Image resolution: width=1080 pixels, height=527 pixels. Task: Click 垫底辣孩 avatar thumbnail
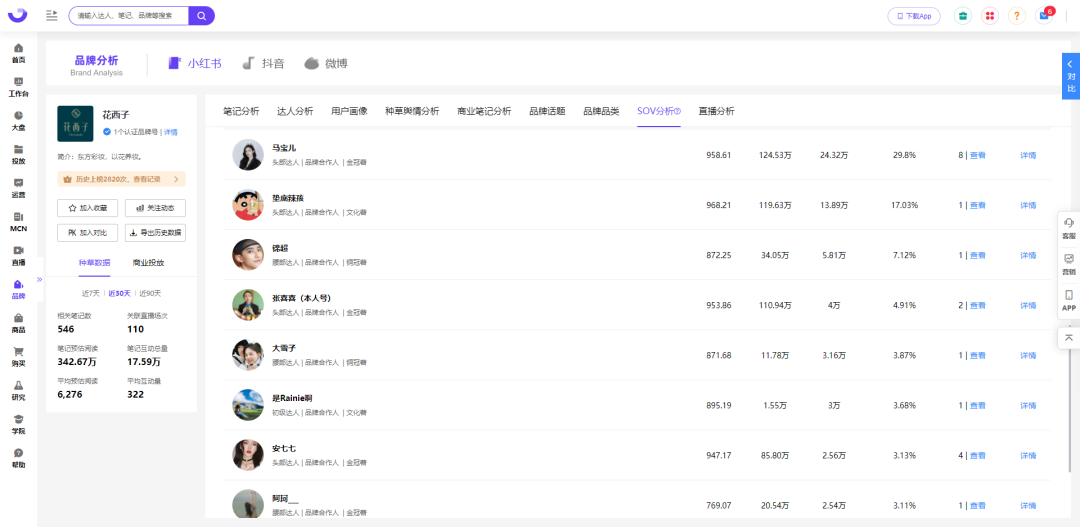point(248,205)
